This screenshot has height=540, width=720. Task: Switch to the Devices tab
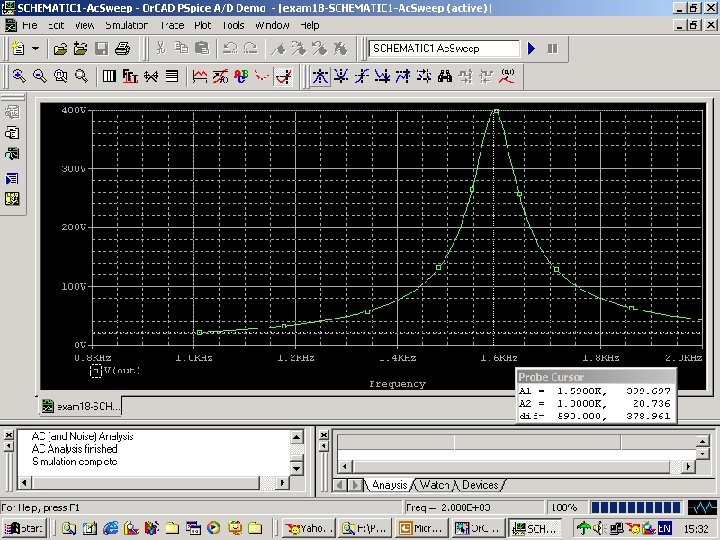pos(479,485)
